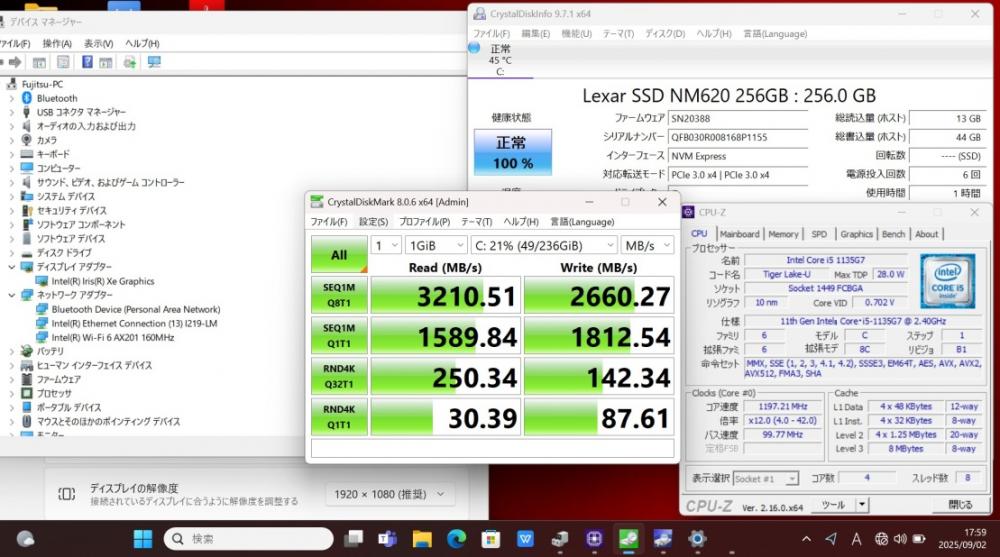Click the battery icon in system tray
The image size is (1000, 557).
coord(919,539)
